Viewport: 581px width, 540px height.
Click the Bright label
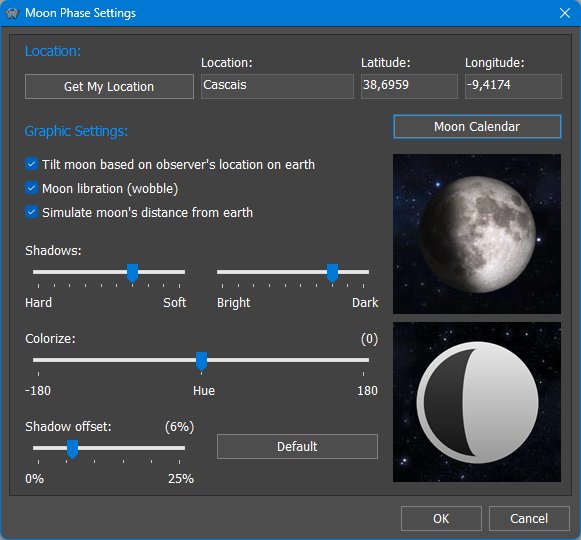point(234,303)
